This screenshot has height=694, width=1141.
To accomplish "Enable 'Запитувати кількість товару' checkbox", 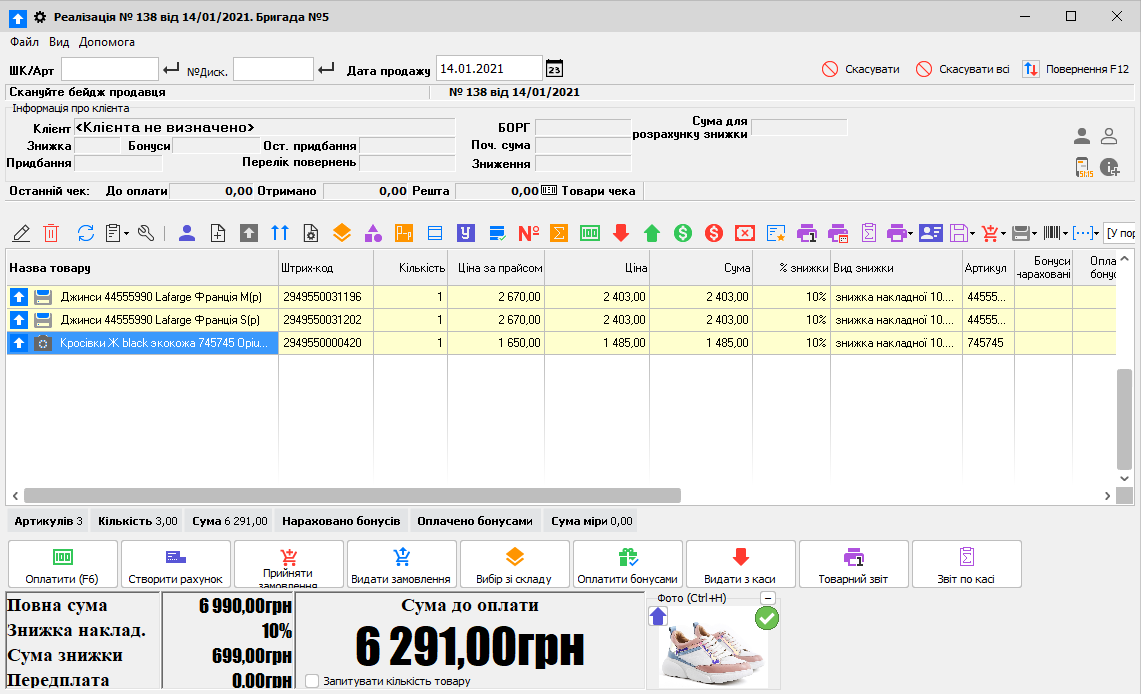I will (x=312, y=681).
